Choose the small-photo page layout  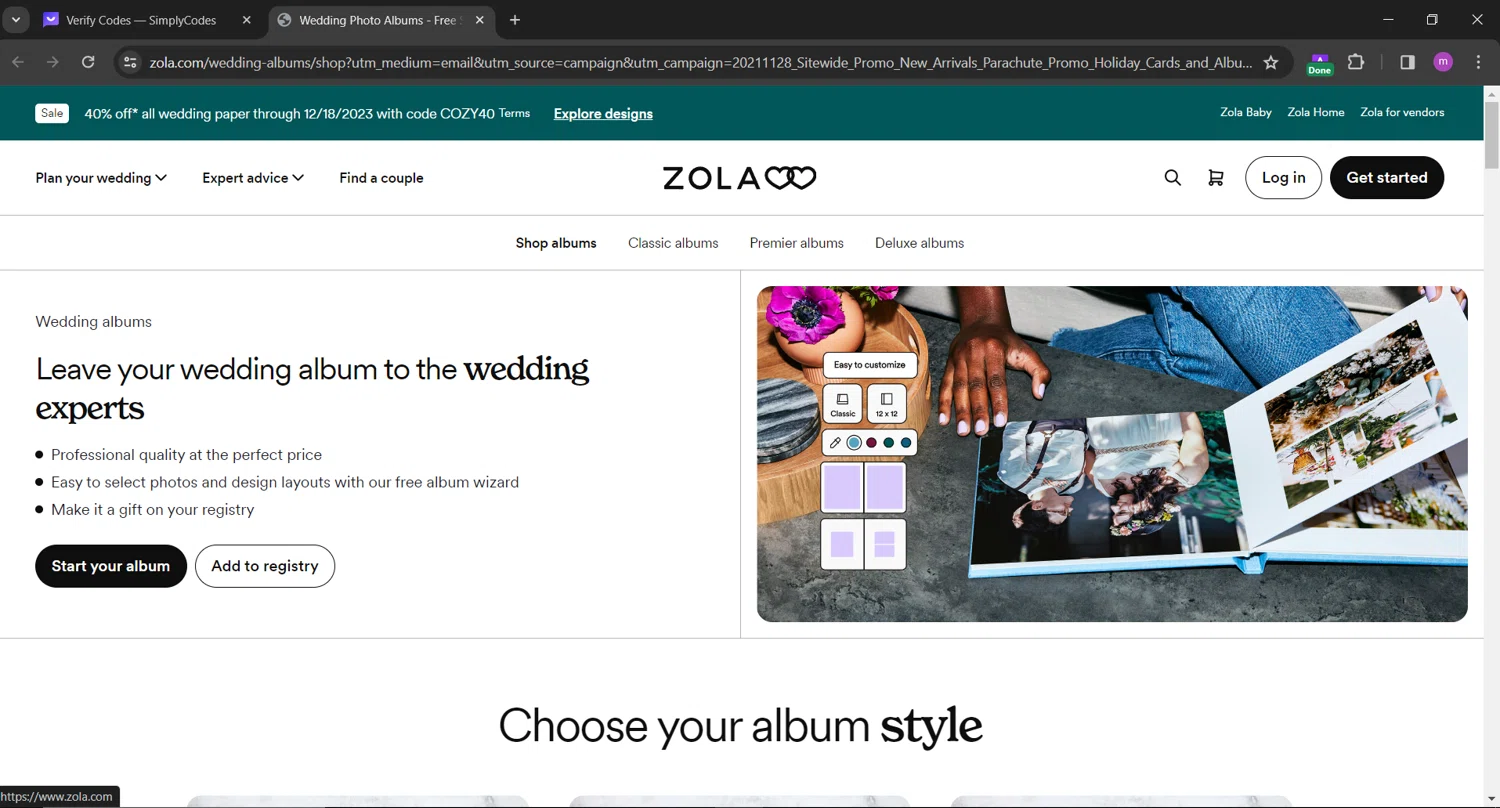coord(863,544)
